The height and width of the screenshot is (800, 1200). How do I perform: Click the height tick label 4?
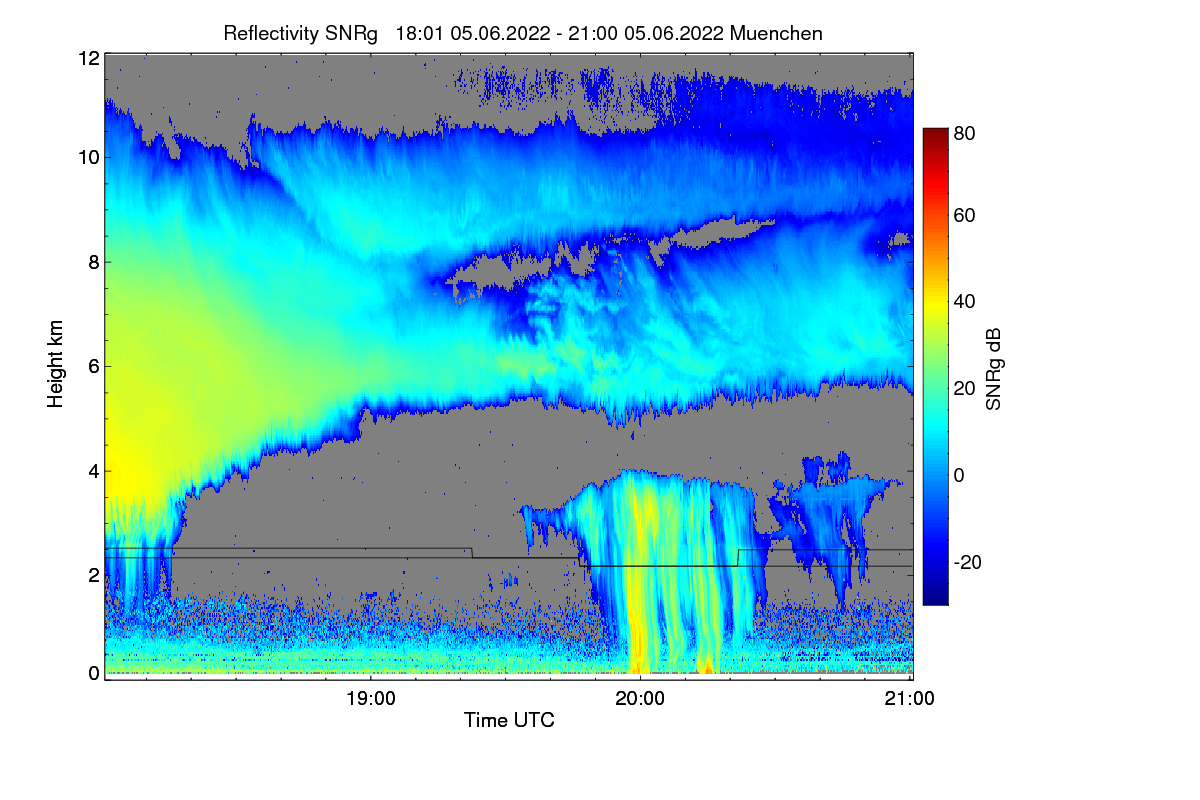pyautogui.click(x=94, y=470)
